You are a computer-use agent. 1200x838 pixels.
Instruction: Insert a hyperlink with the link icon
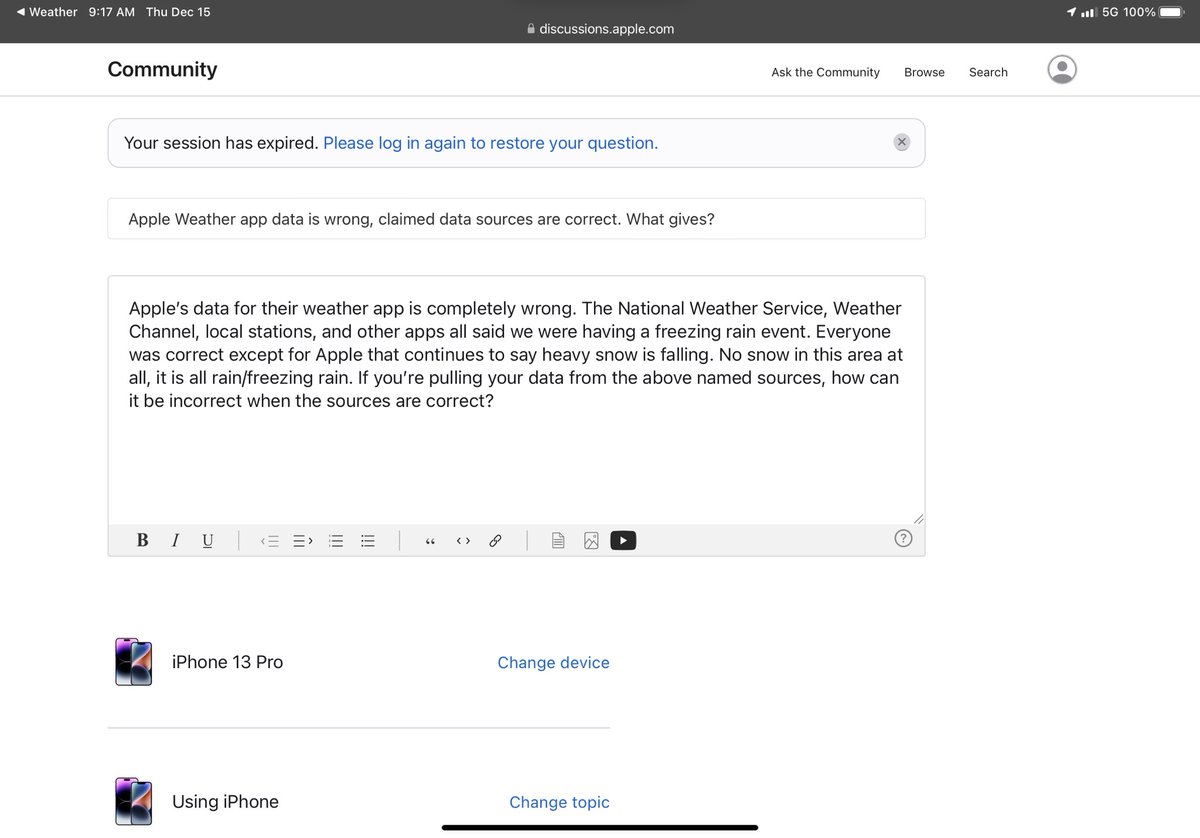coord(495,541)
